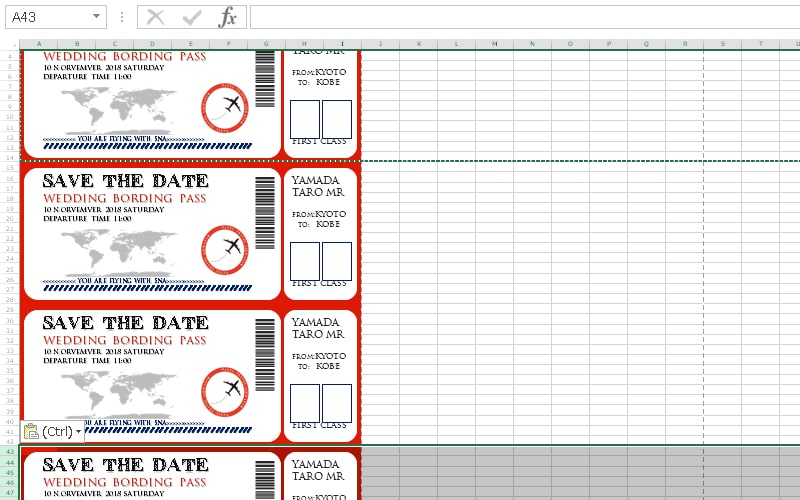The width and height of the screenshot is (800, 500).
Task: Click the Cancel X icon in formula bar
Action: [x=155, y=17]
